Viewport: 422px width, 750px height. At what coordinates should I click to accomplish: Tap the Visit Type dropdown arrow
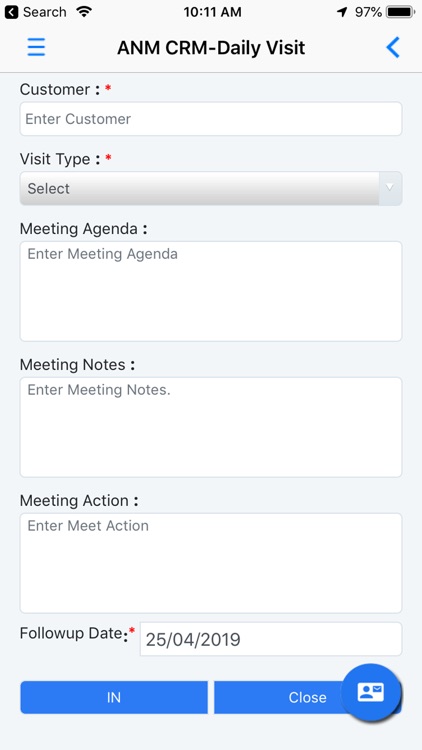(390, 188)
